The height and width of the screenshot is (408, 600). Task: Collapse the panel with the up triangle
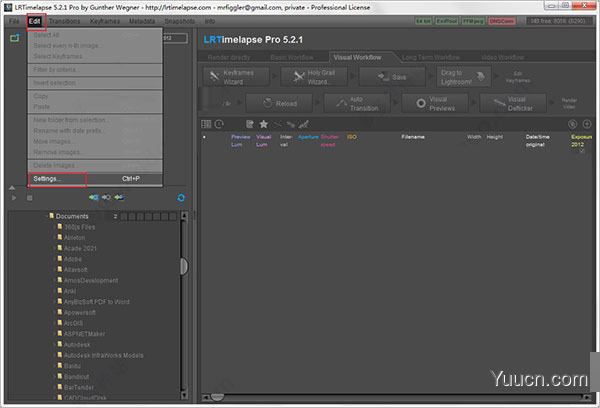click(x=12, y=188)
